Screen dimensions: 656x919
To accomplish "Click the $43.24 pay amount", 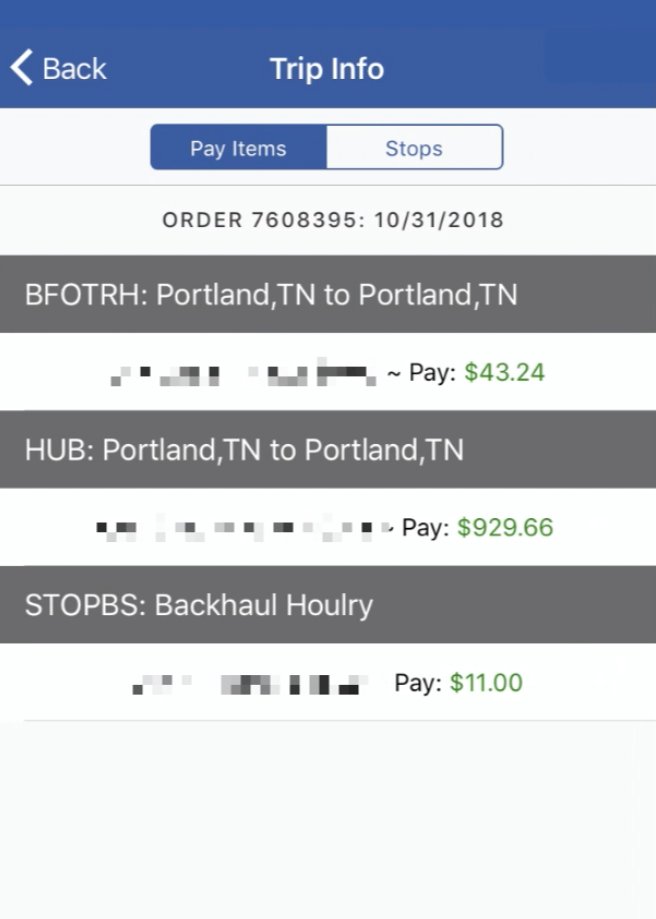I will [504, 372].
